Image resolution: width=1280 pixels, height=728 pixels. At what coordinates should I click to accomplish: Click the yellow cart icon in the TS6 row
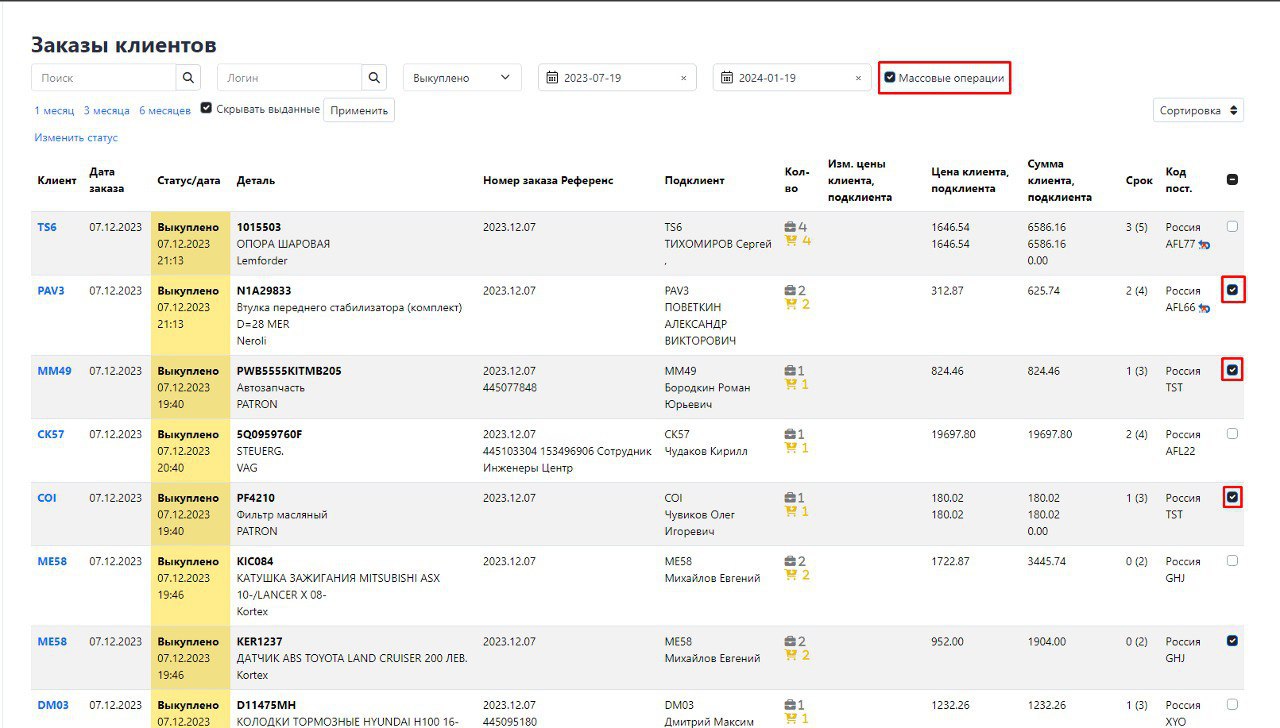[x=790, y=241]
